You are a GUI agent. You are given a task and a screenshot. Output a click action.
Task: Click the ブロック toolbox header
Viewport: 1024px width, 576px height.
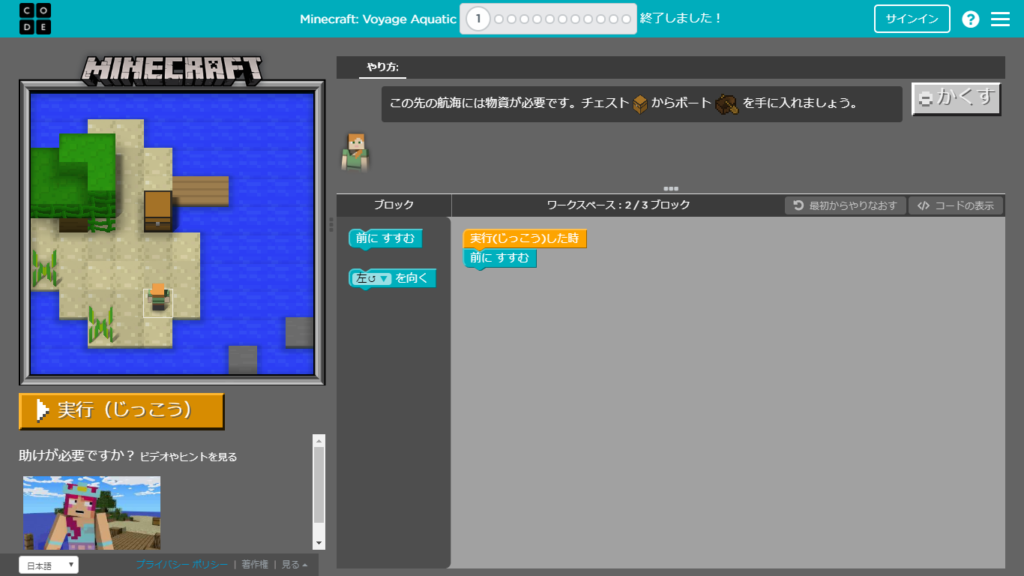point(394,205)
